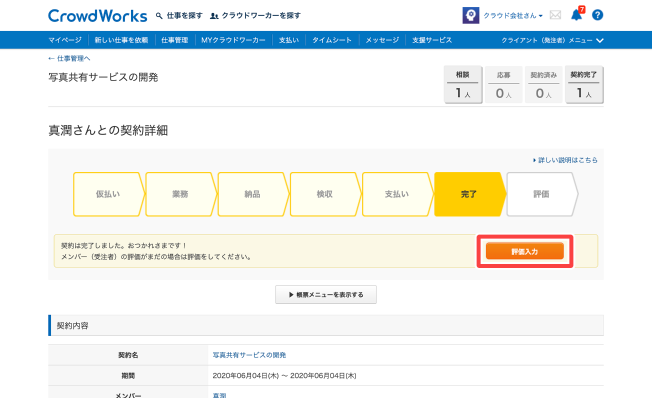Image resolution: width=652 pixels, height=400 pixels.
Task: Expand 概要メニューを表示する
Action: [x=326, y=294]
